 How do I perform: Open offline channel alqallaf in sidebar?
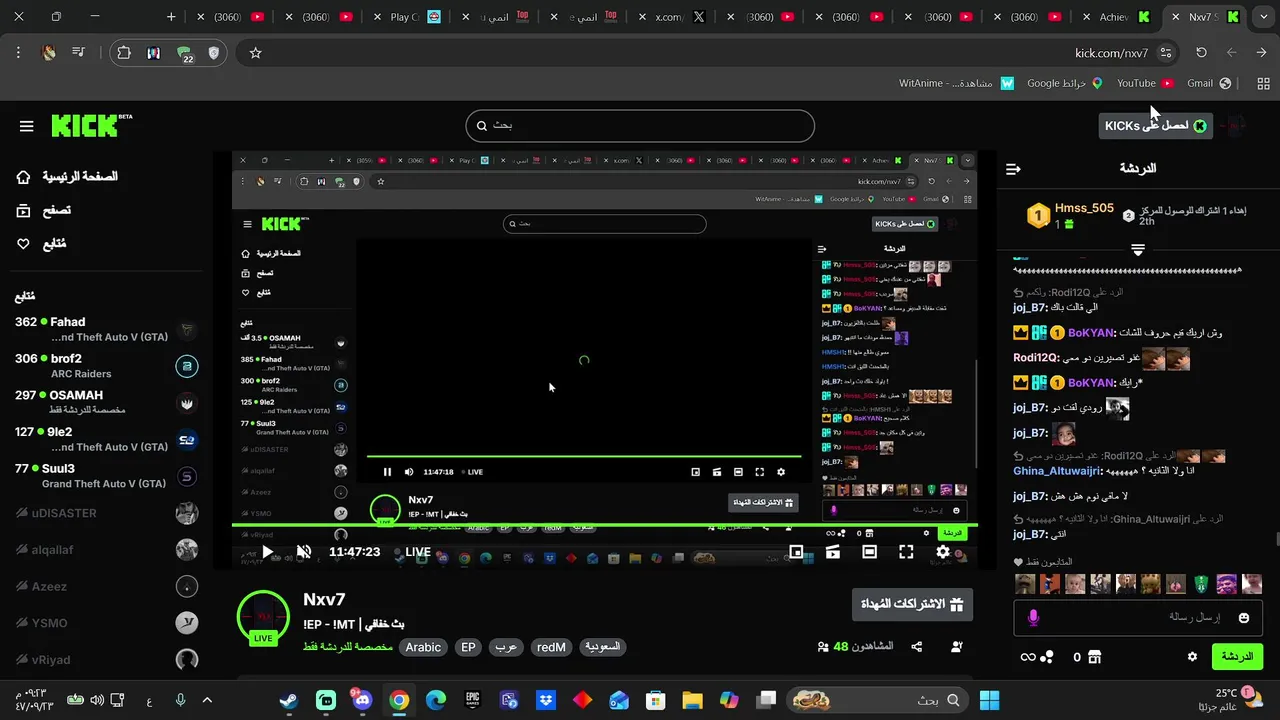pos(105,550)
